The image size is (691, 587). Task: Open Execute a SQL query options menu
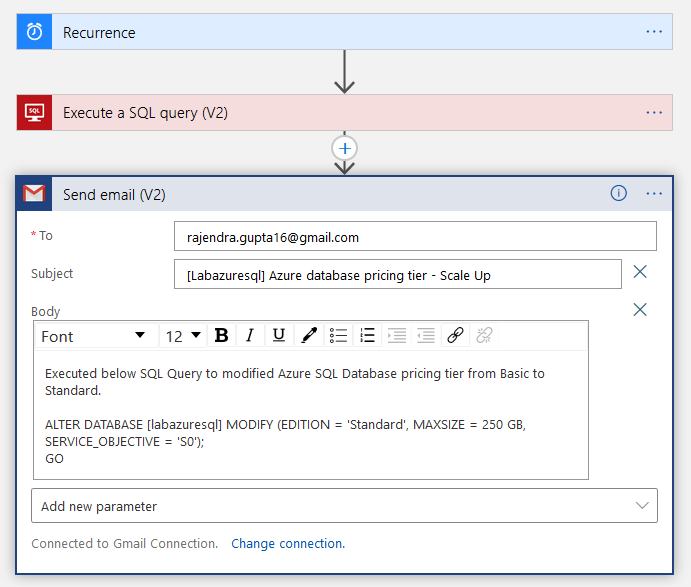tap(654, 113)
